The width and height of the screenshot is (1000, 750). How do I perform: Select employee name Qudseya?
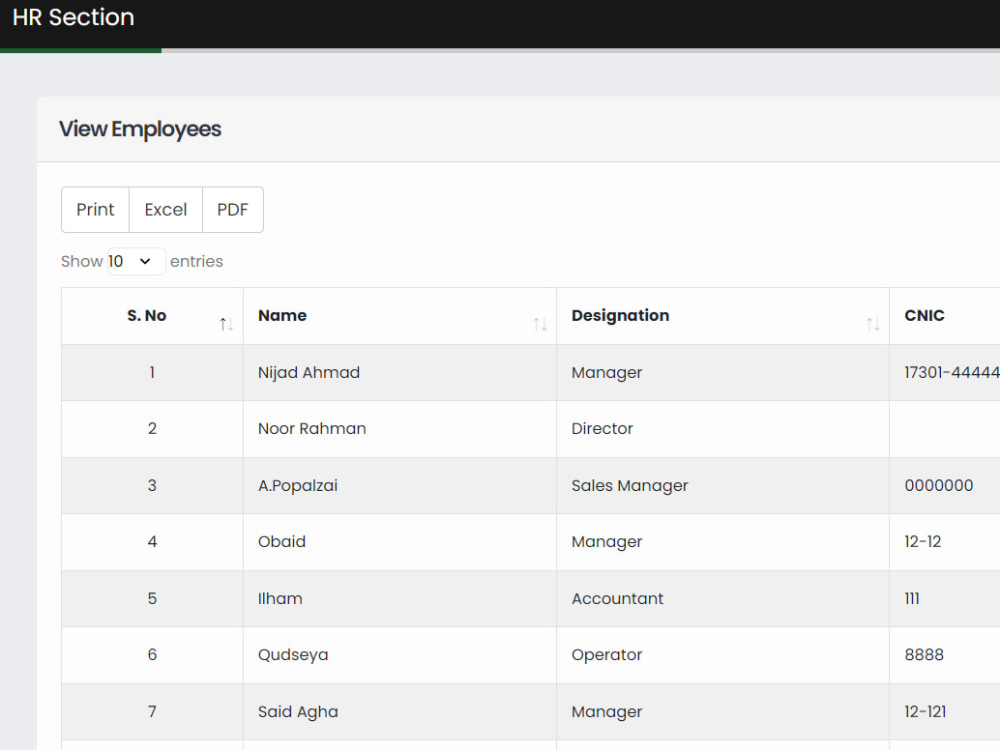pos(293,655)
